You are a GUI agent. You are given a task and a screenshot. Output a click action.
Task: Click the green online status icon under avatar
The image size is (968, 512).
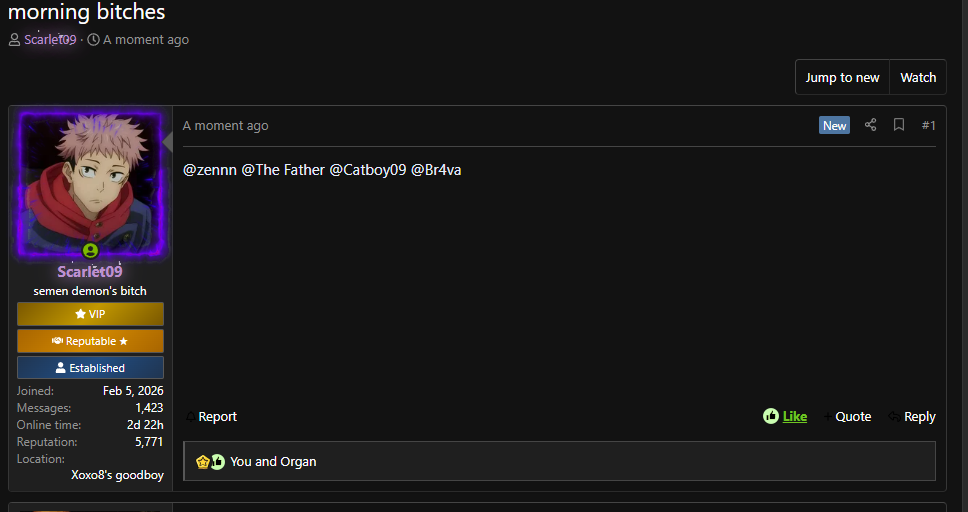(x=90, y=251)
